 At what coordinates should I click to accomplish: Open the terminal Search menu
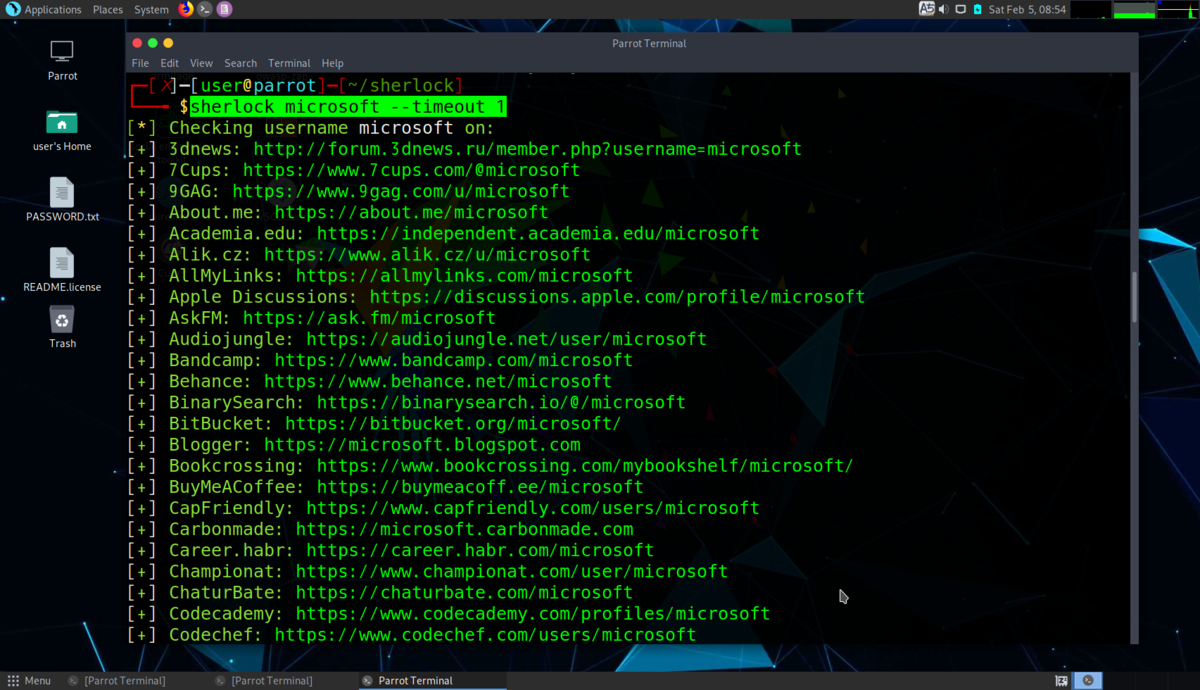pos(240,63)
